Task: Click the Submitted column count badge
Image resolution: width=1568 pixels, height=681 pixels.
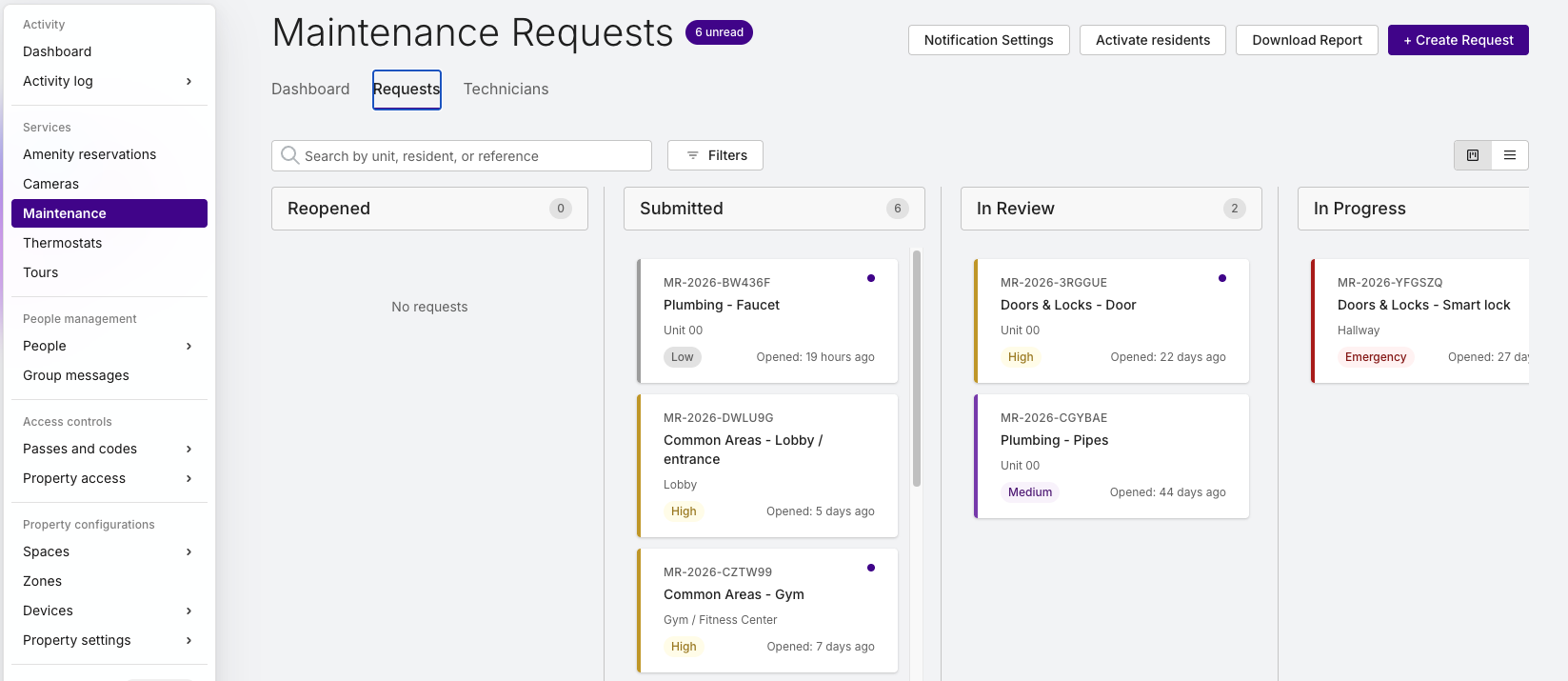Action: (x=898, y=209)
